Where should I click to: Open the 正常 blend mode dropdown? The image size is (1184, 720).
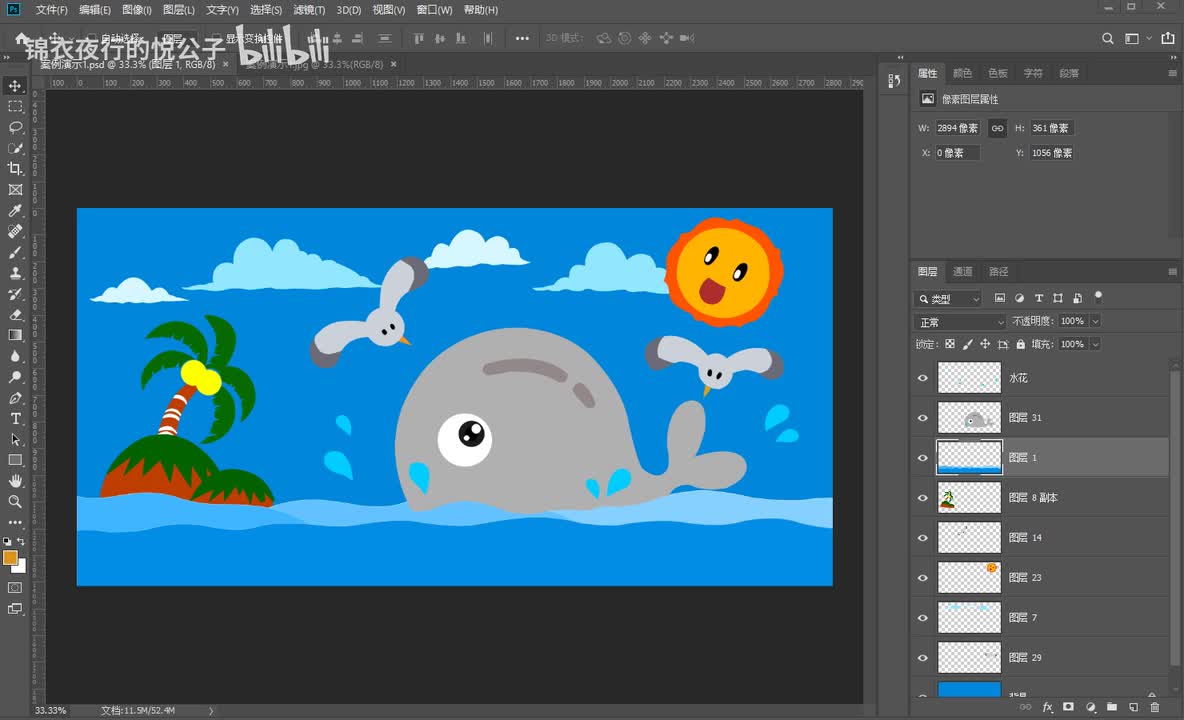tap(960, 322)
